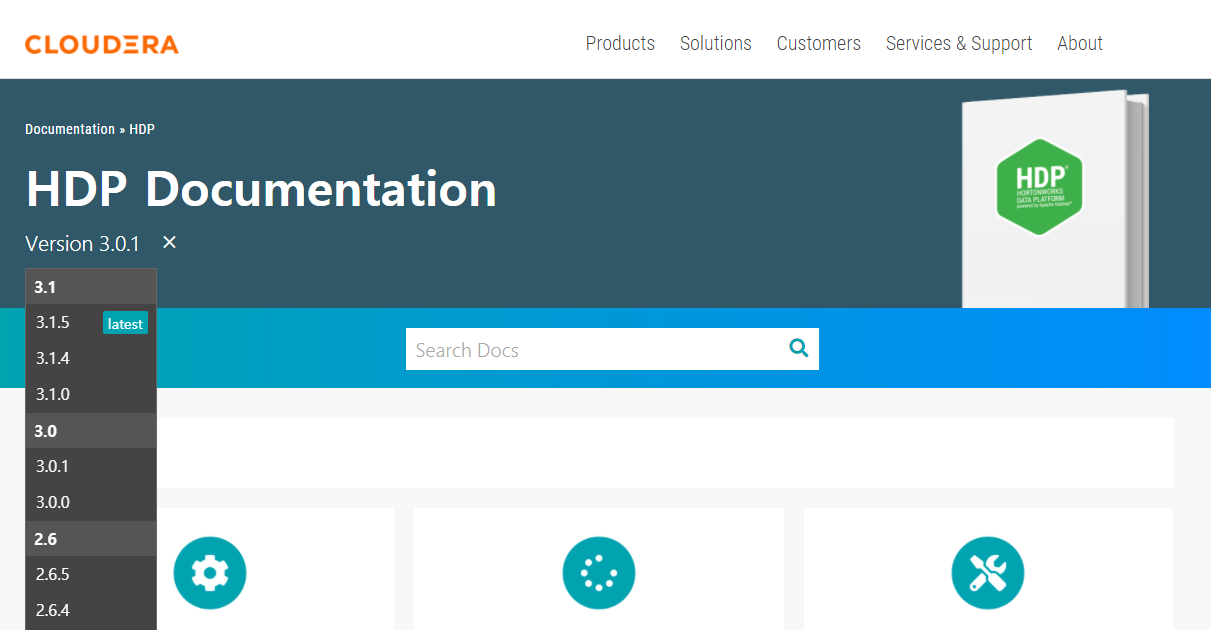Select version 3.1.0
Screen dimensions: 1211x630
click(x=91, y=394)
